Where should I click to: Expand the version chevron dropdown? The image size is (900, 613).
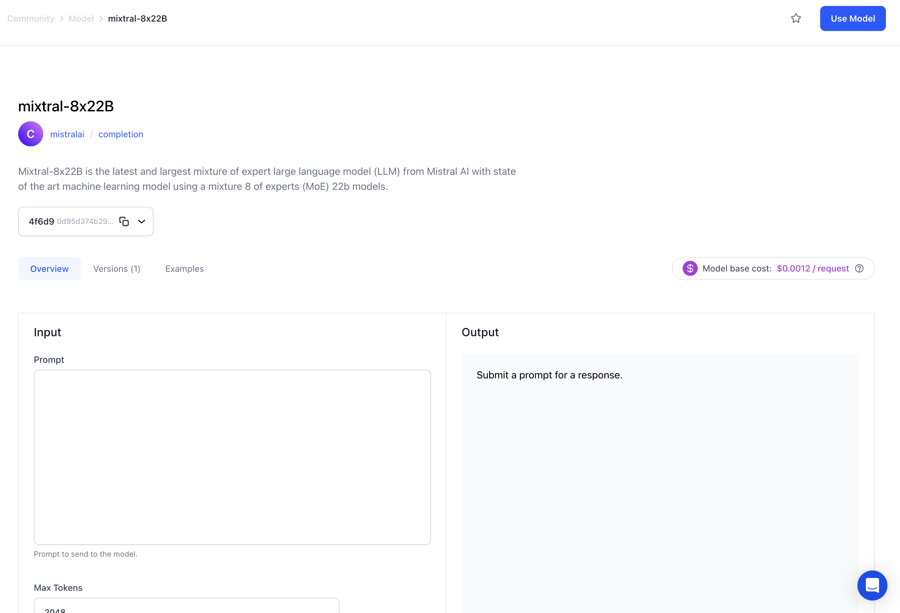pos(142,221)
